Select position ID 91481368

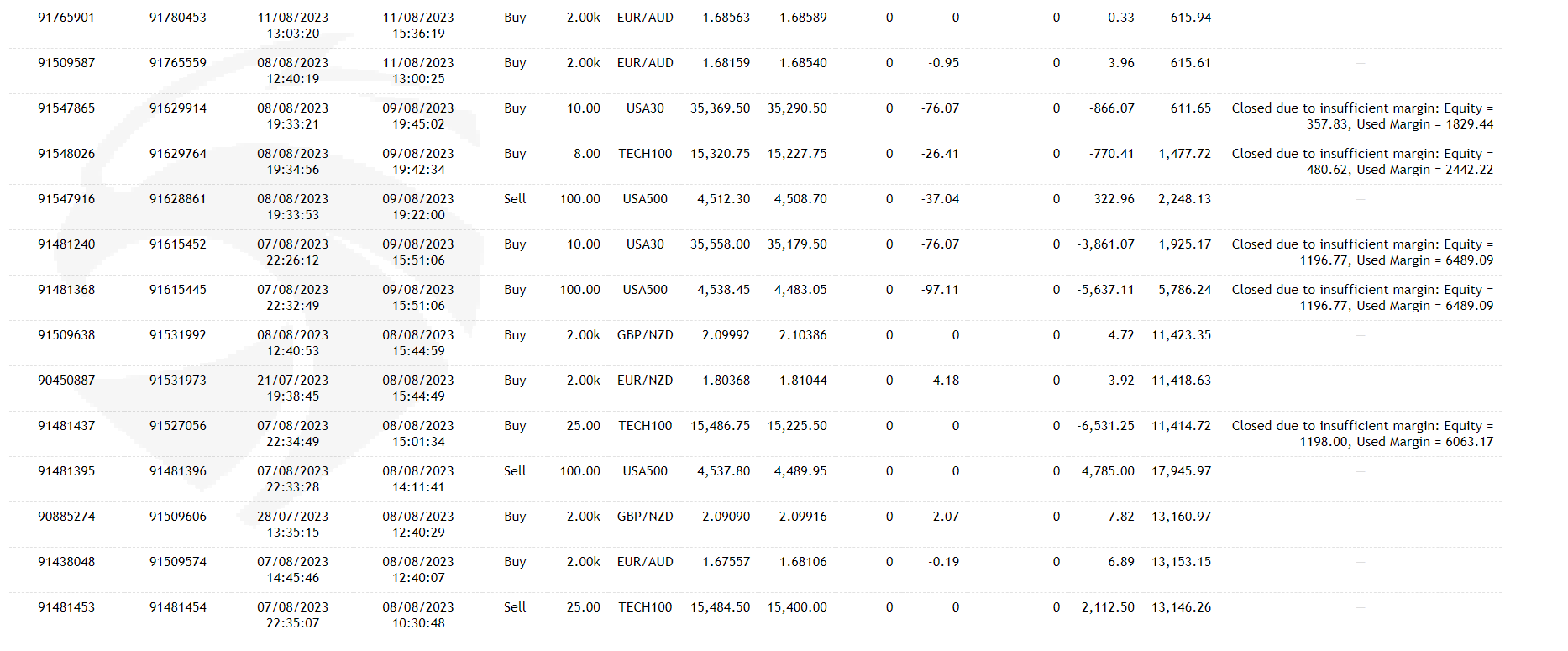click(66, 290)
